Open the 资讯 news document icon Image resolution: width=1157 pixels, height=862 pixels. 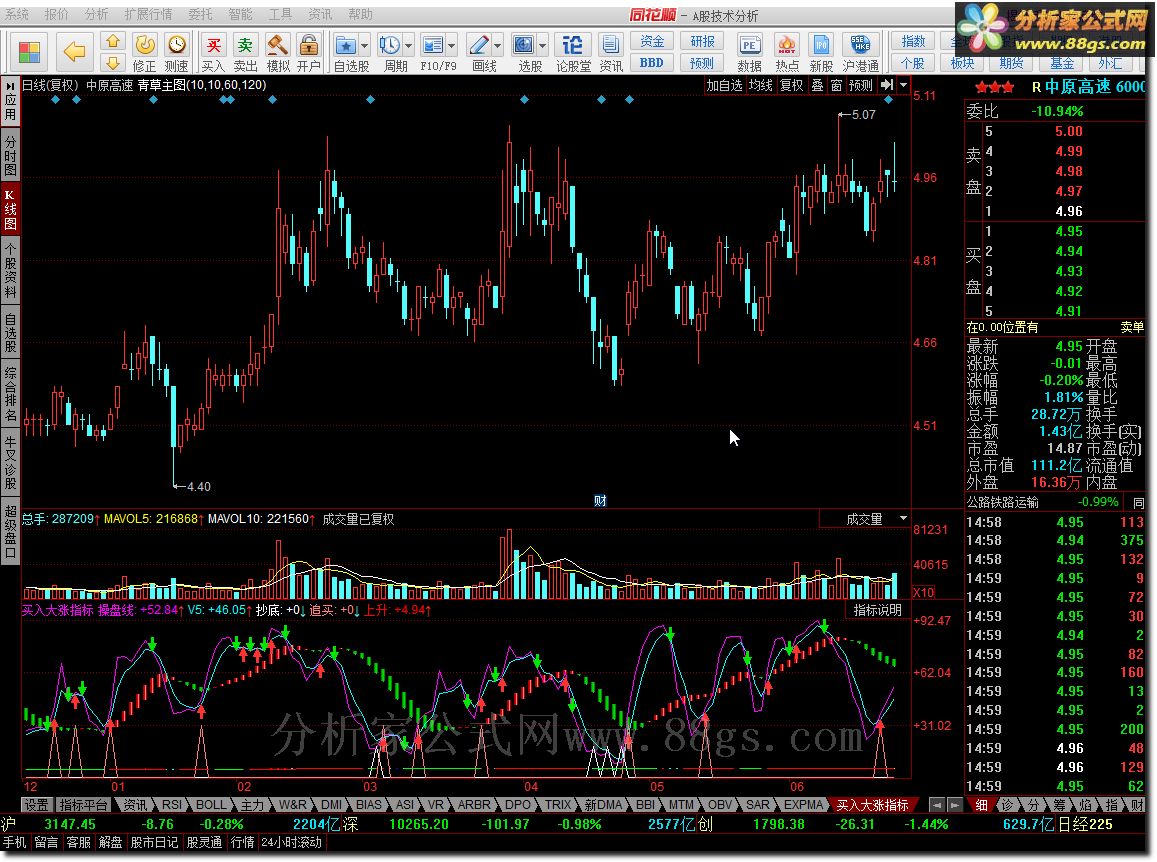coord(610,52)
